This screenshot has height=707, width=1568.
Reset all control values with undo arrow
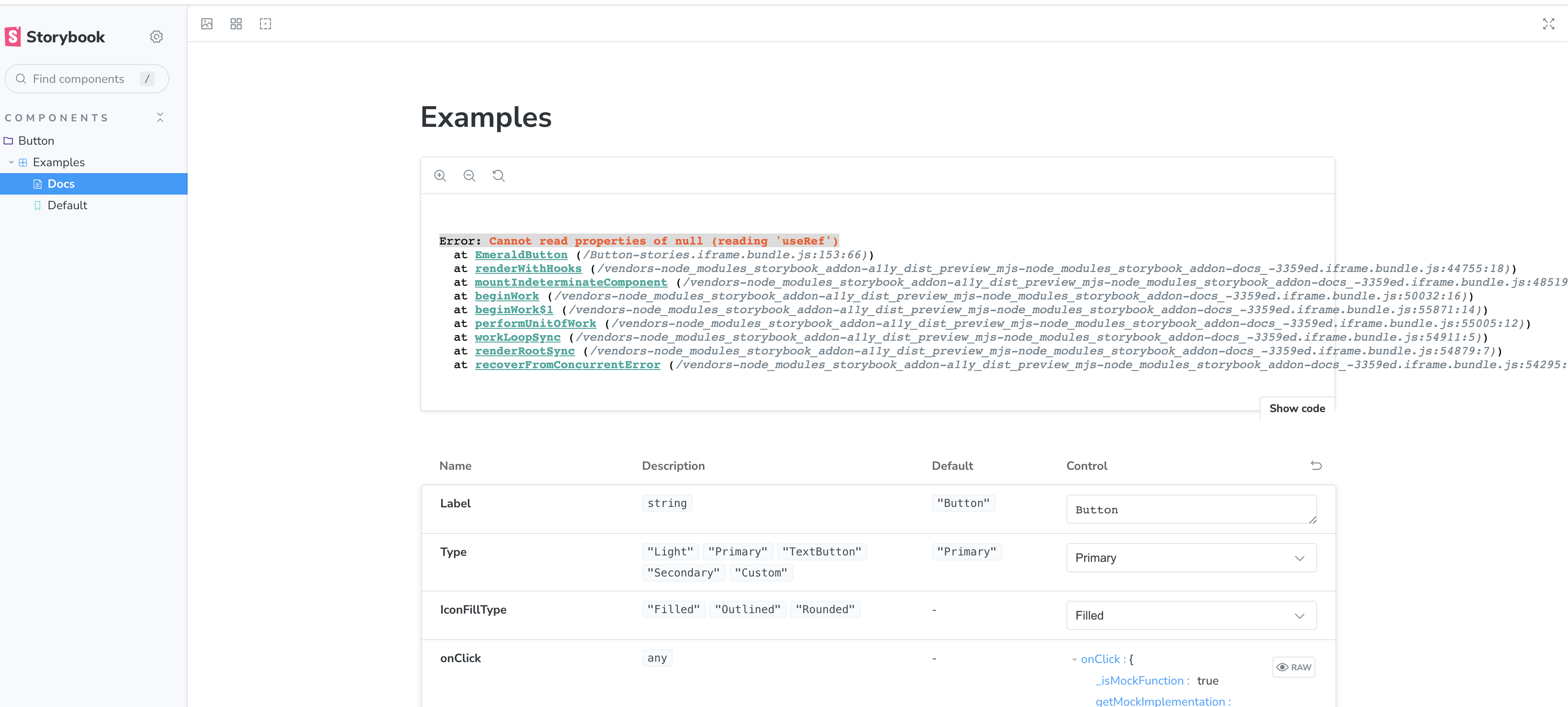coord(1316,465)
